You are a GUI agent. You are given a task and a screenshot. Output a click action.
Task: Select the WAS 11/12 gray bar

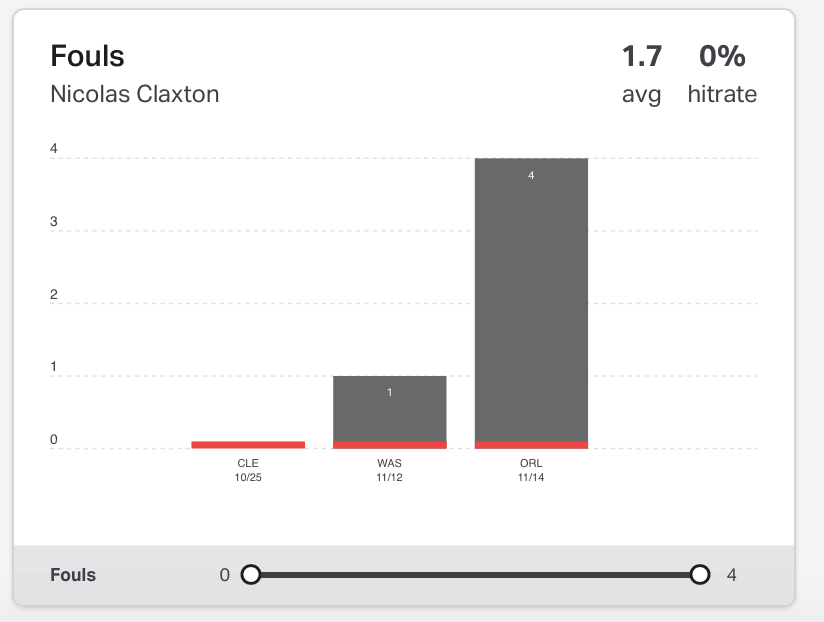[390, 409]
